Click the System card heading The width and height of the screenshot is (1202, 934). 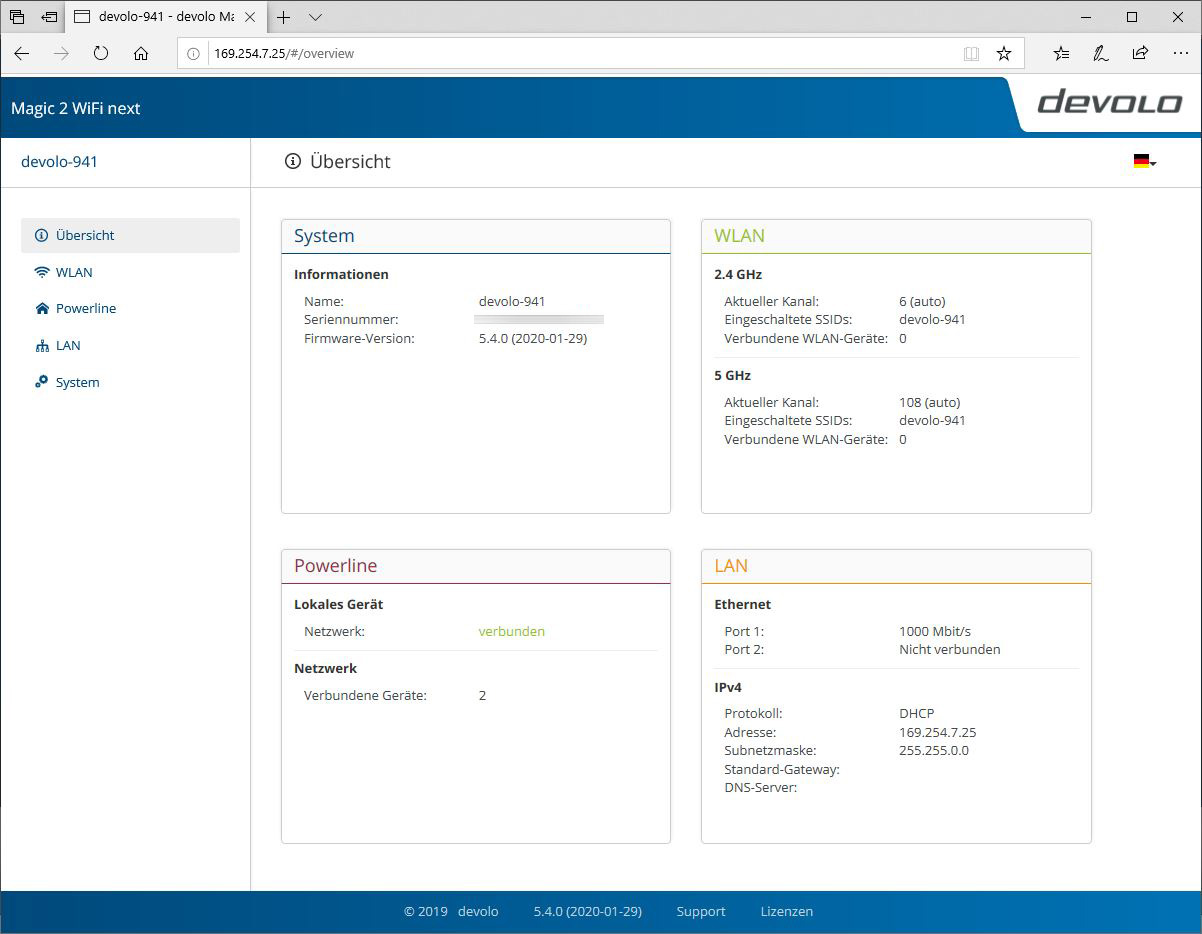(x=324, y=236)
